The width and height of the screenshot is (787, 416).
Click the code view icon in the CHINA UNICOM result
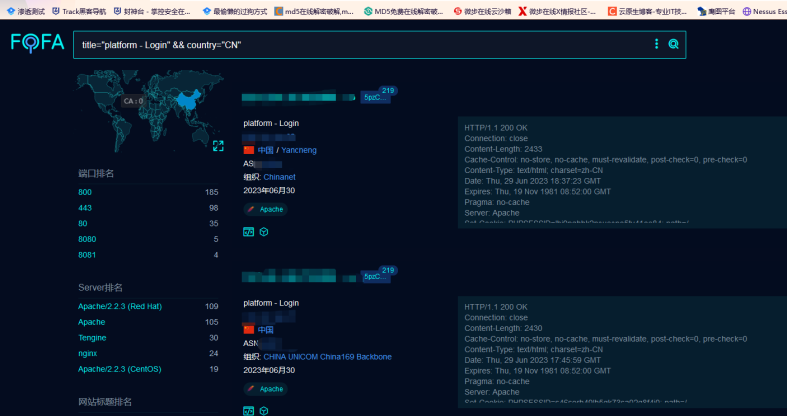click(x=248, y=411)
